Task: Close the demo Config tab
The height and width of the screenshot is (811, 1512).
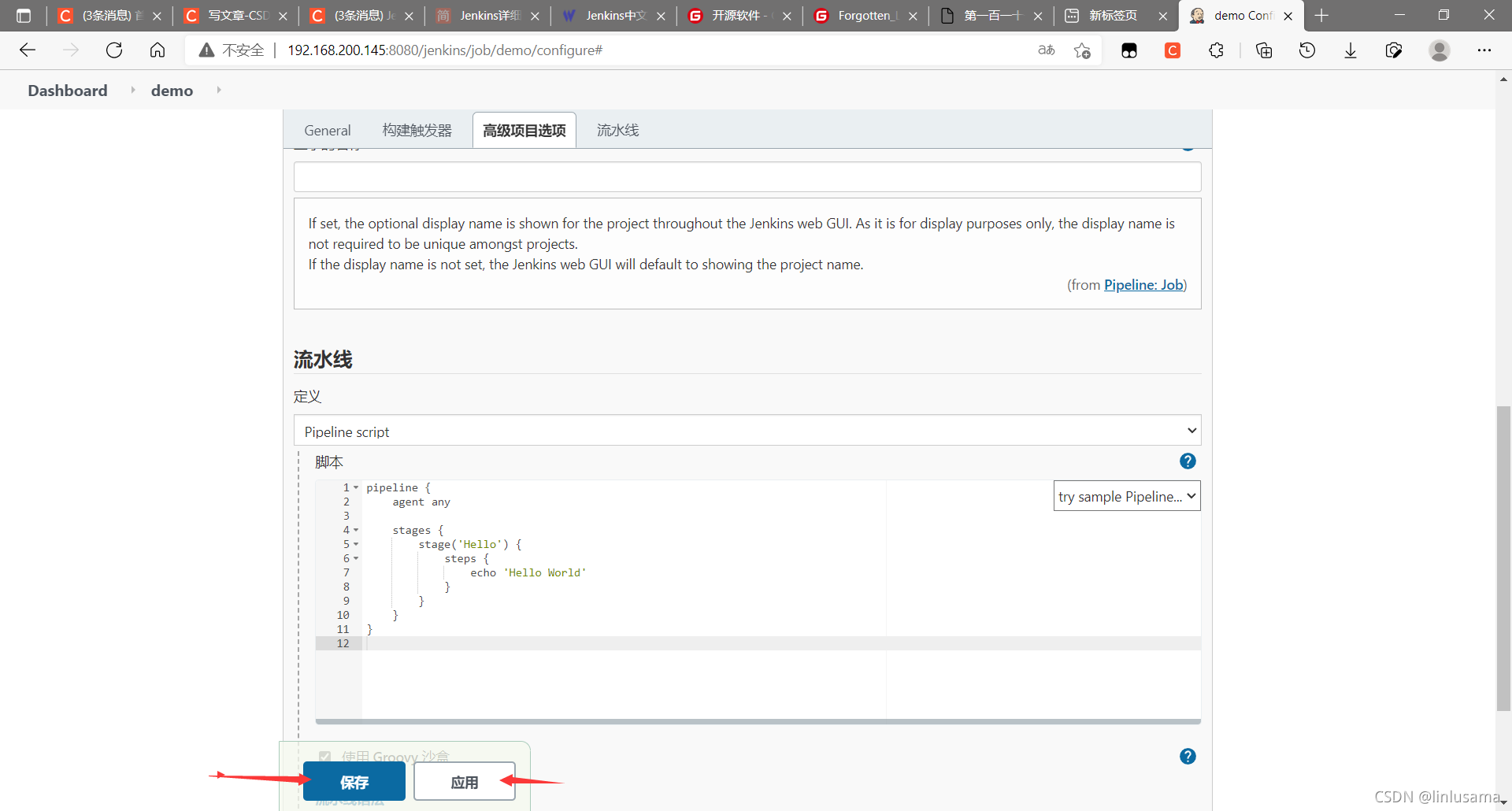Action: 1288,16
